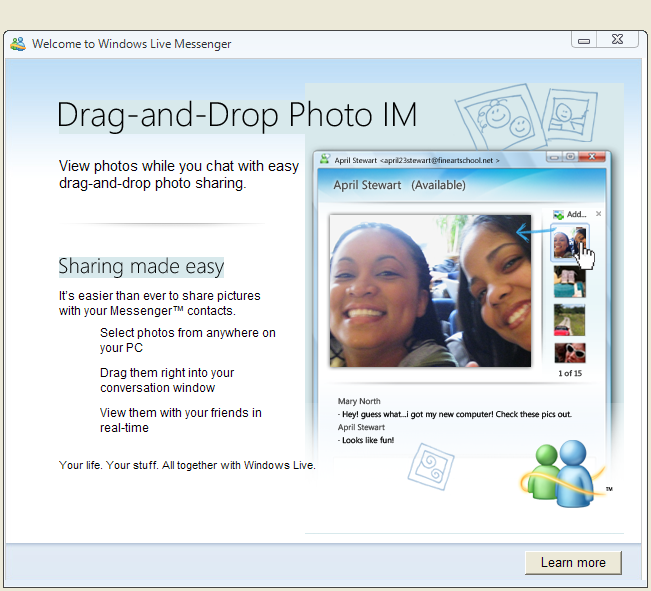The image size is (651, 591).
Task: Click the '1 of 15' photo counter
Action: [570, 373]
